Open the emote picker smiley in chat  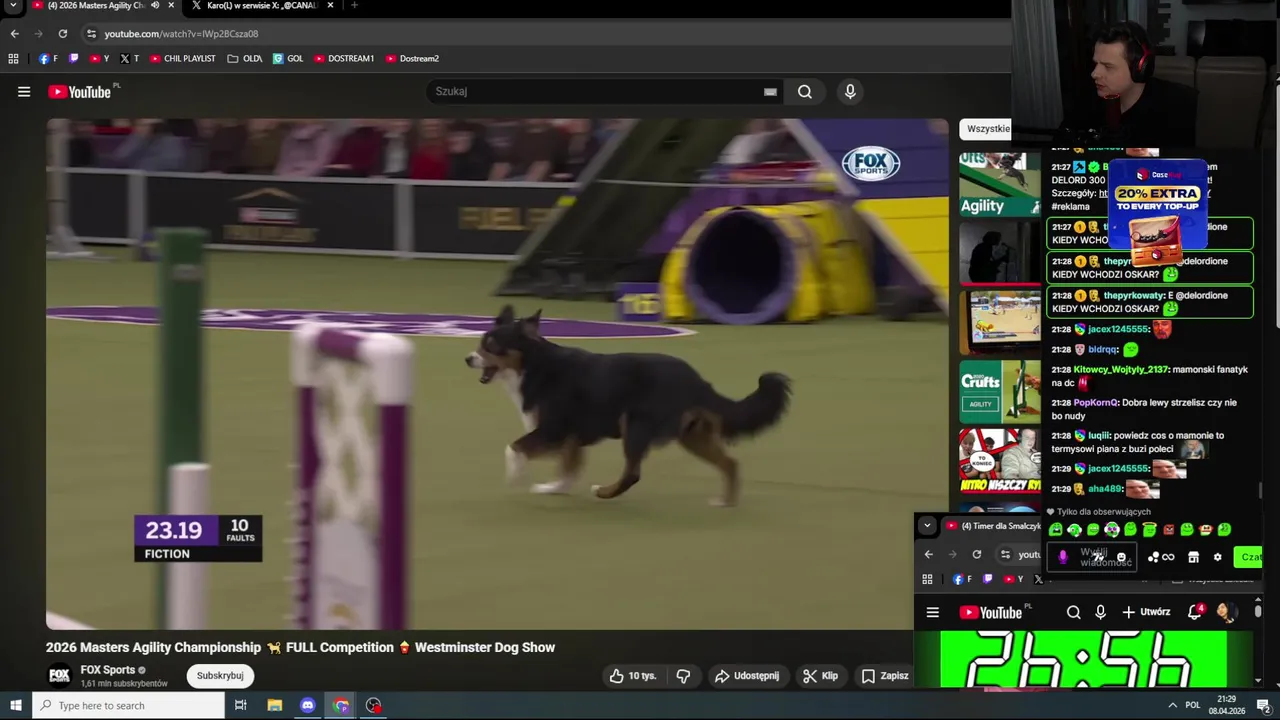(x=1121, y=558)
